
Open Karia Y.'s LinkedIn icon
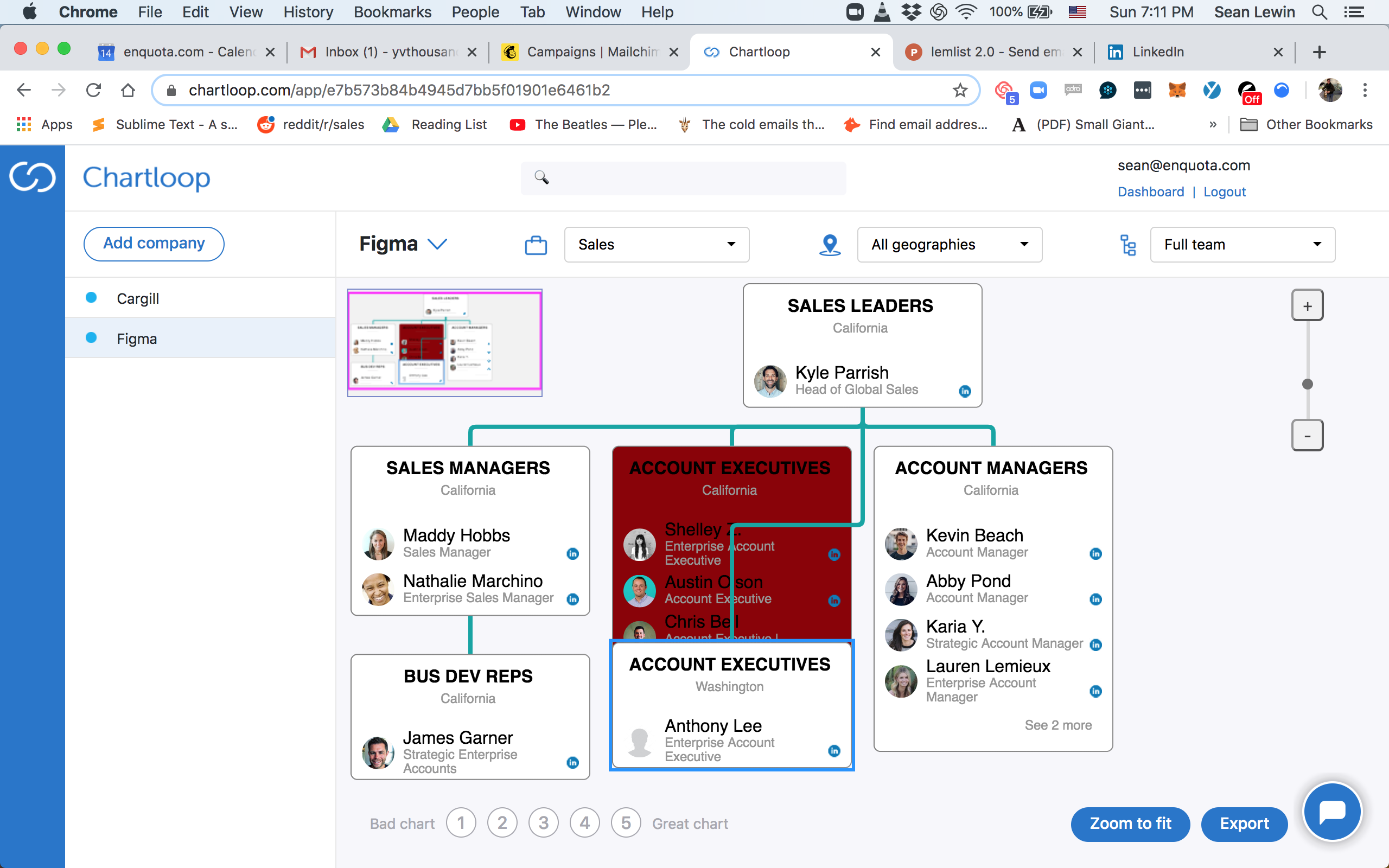(1095, 644)
